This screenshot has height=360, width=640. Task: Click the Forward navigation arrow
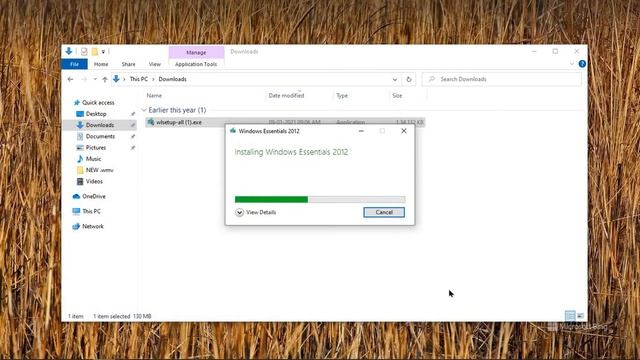click(84, 79)
